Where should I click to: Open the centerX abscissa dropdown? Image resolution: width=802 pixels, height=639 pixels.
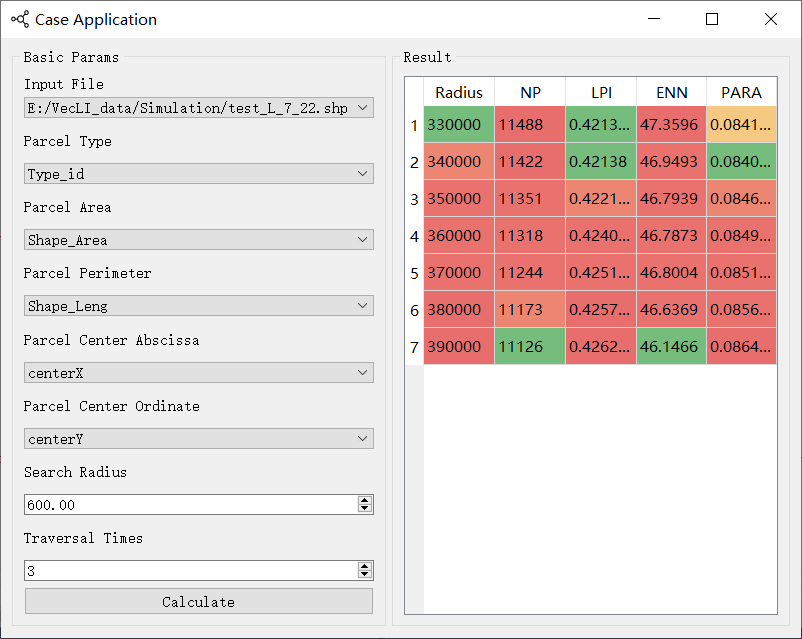click(x=198, y=373)
